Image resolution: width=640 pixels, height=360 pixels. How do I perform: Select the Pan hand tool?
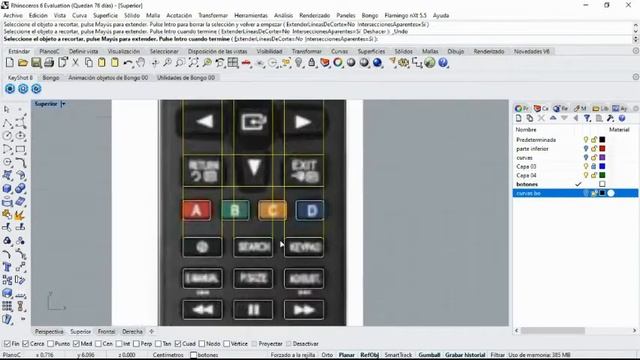pos(141,63)
